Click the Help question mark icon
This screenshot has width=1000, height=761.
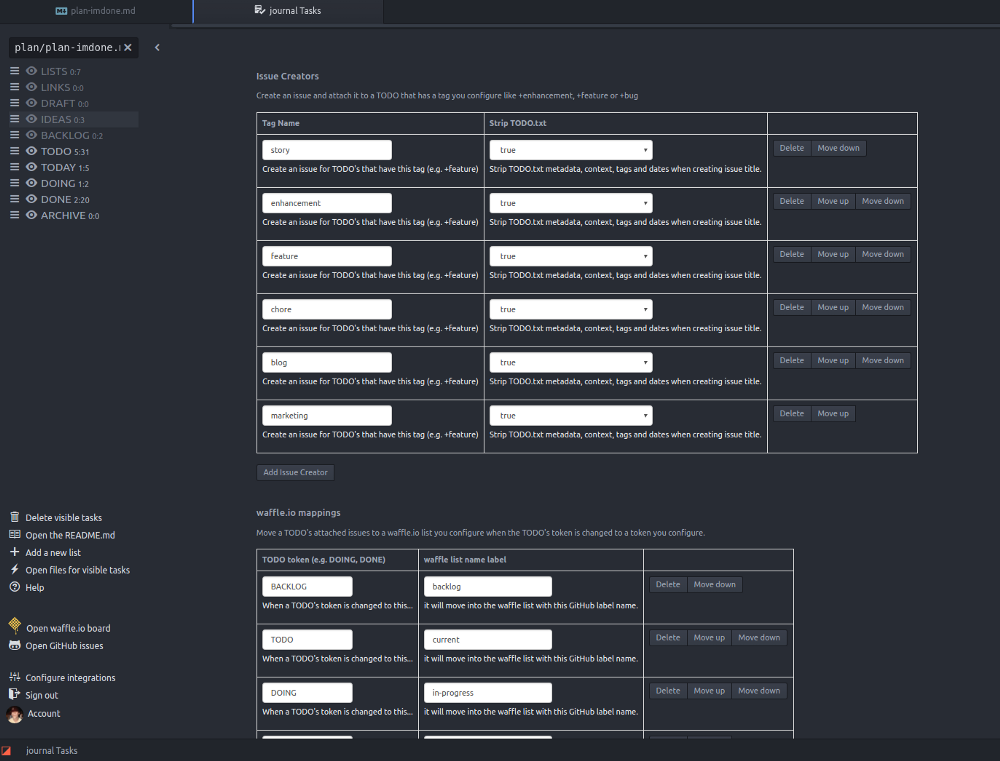pos(15,587)
